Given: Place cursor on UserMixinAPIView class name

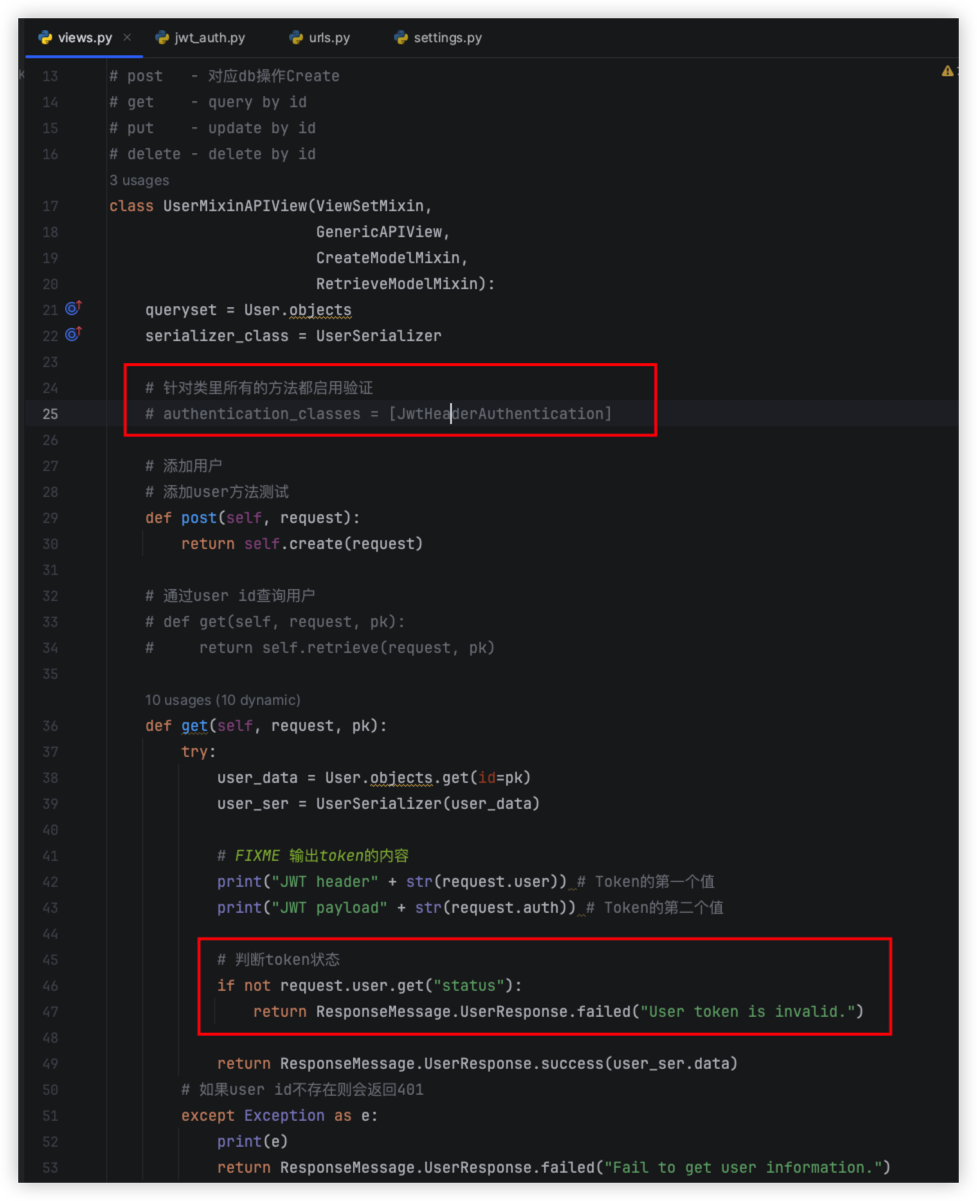Looking at the screenshot, I should pyautogui.click(x=235, y=206).
